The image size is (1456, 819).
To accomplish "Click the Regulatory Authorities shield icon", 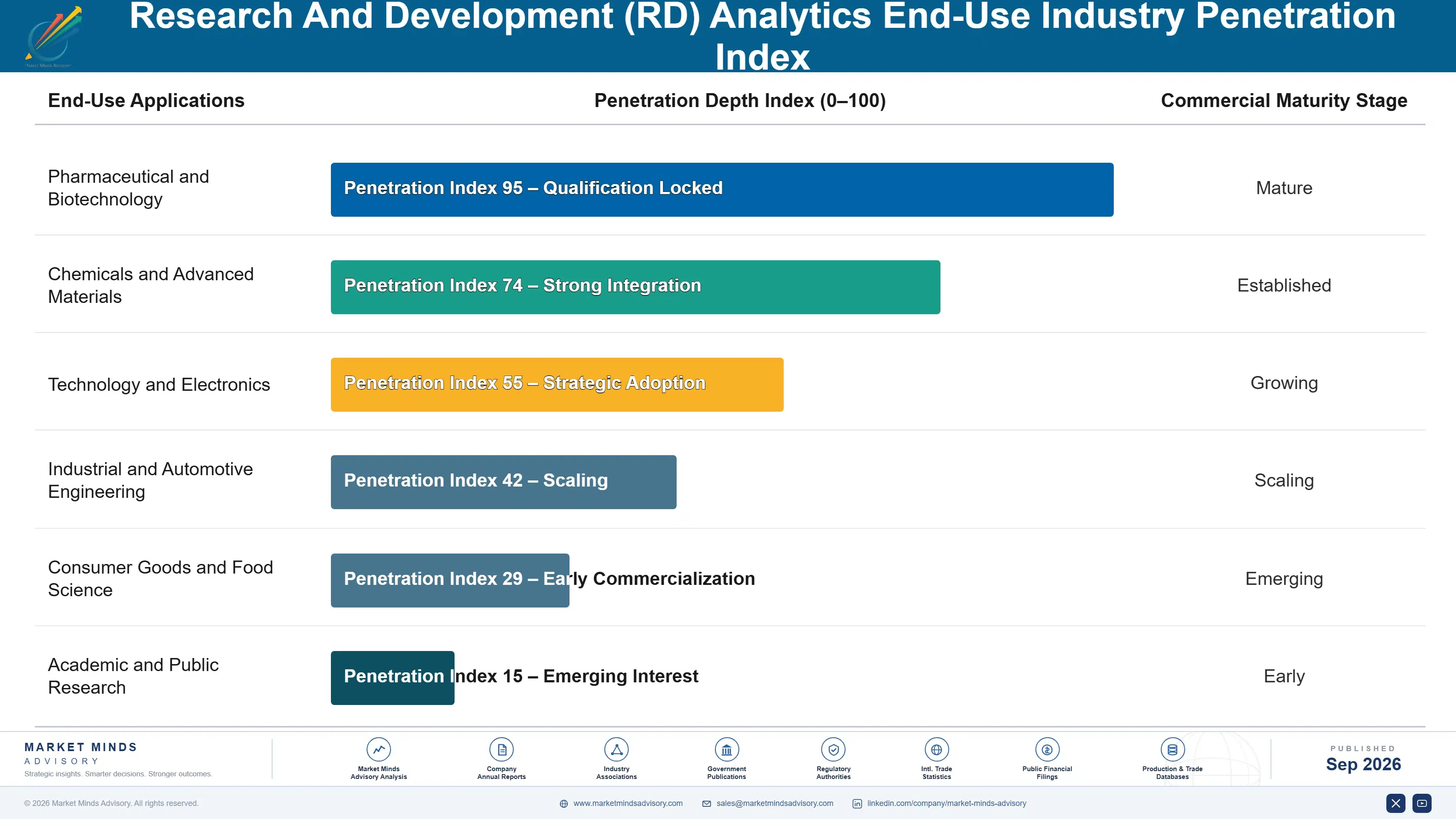I will click(833, 749).
